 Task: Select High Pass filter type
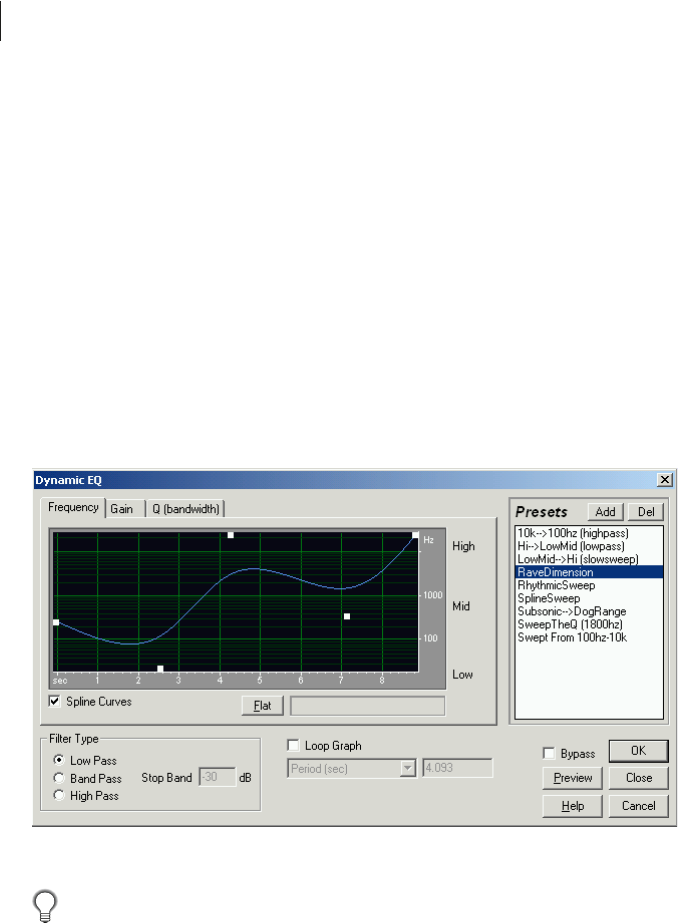[58, 795]
